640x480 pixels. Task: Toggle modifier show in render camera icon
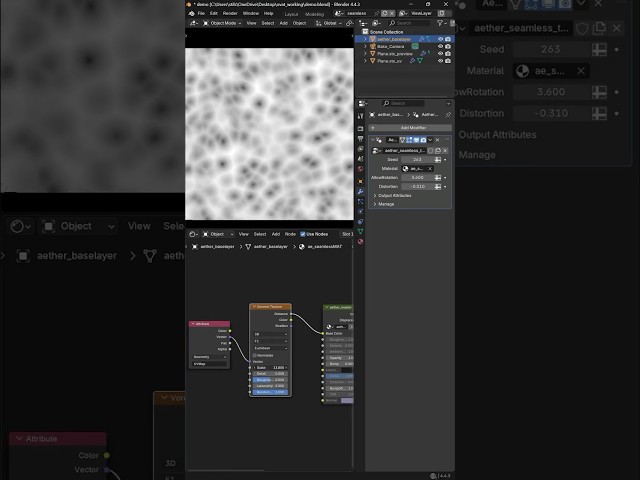(x=423, y=140)
